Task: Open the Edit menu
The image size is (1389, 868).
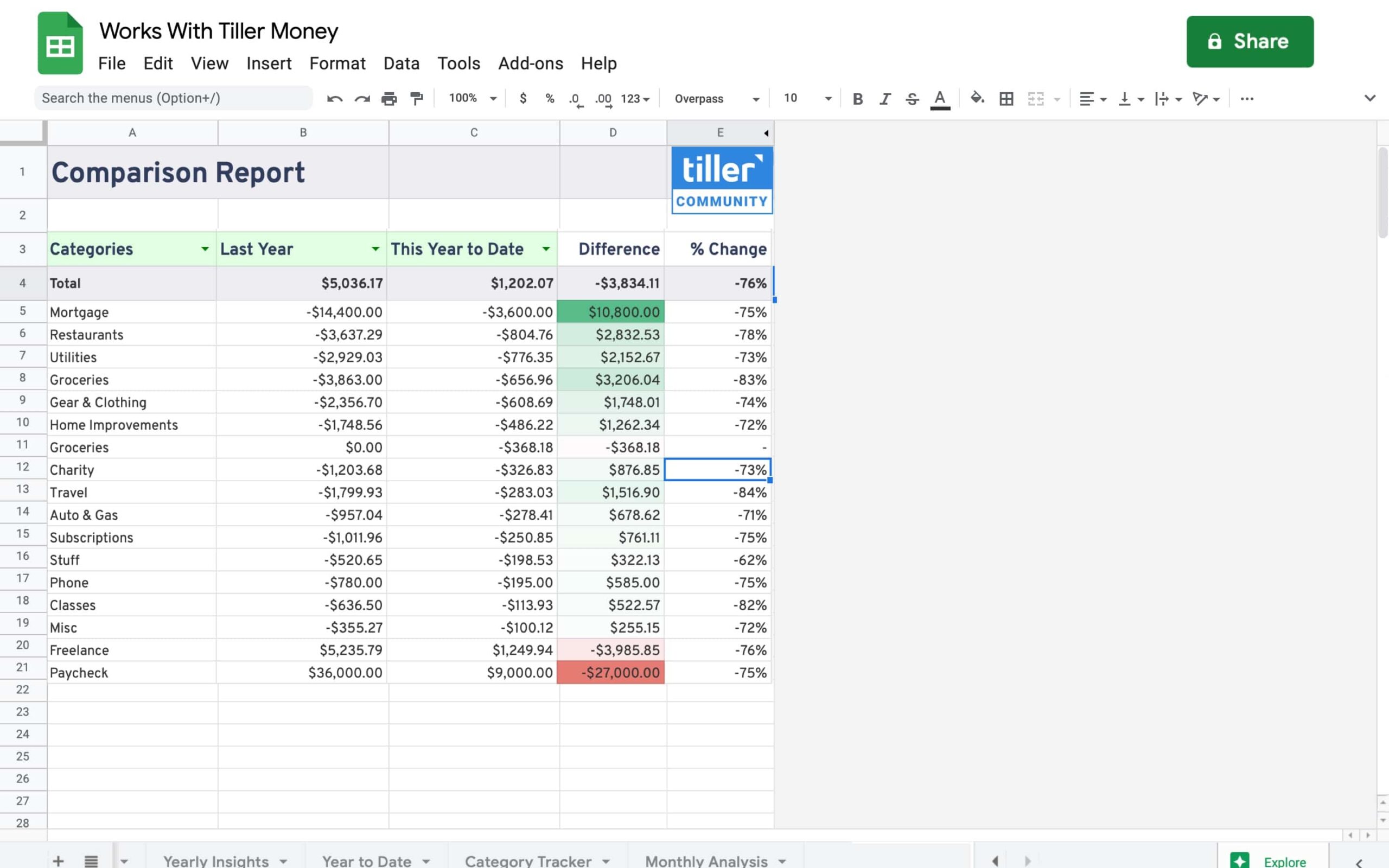Action: (158, 63)
